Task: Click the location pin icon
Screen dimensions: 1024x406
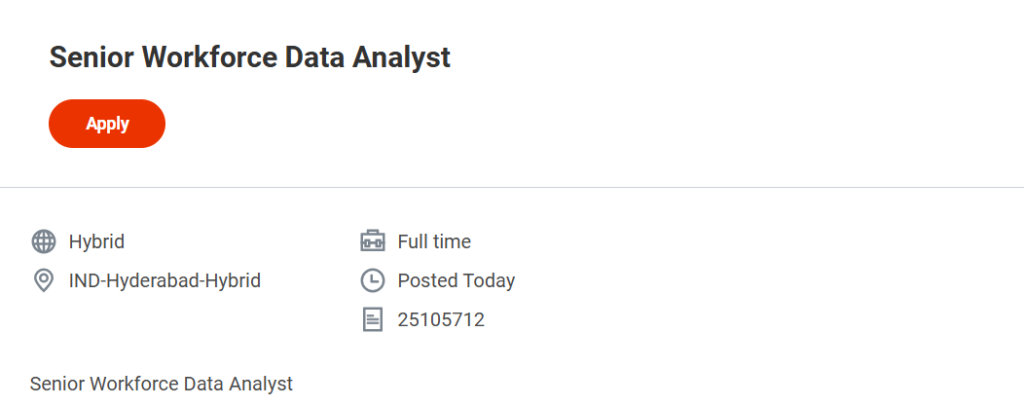Action: coord(44,281)
